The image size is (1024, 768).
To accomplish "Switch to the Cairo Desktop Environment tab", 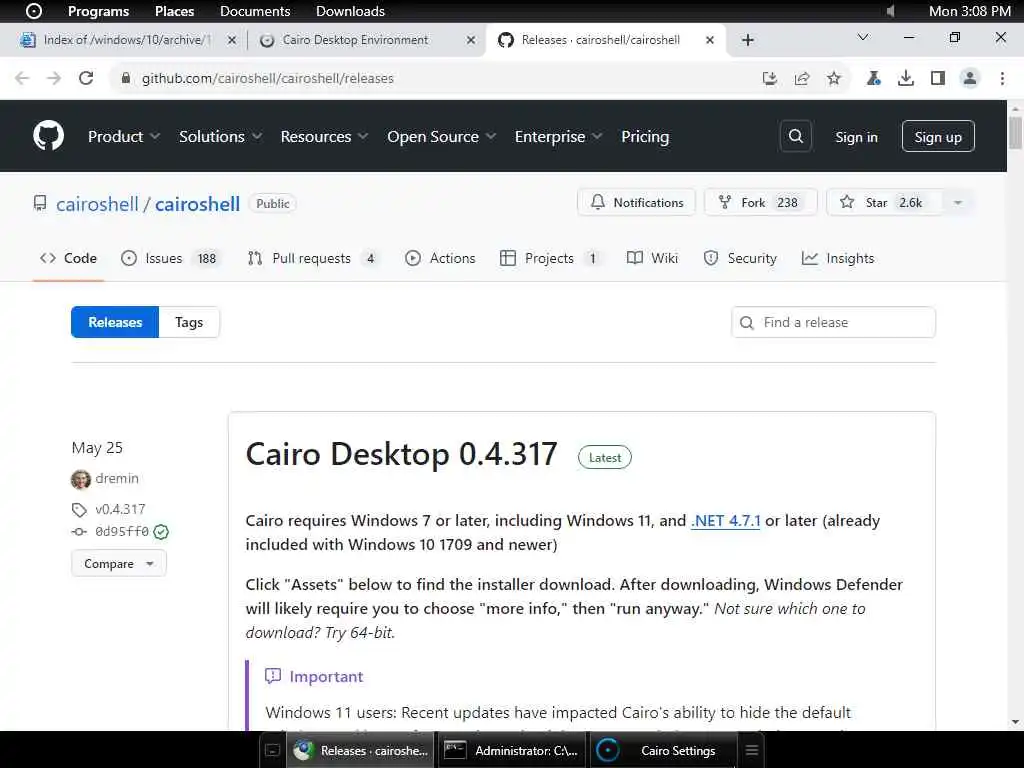I will (355, 40).
